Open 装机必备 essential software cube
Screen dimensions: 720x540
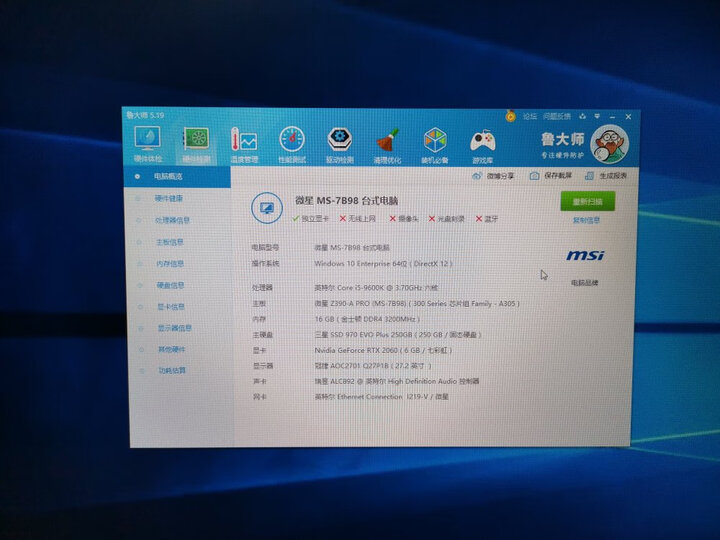coord(435,146)
